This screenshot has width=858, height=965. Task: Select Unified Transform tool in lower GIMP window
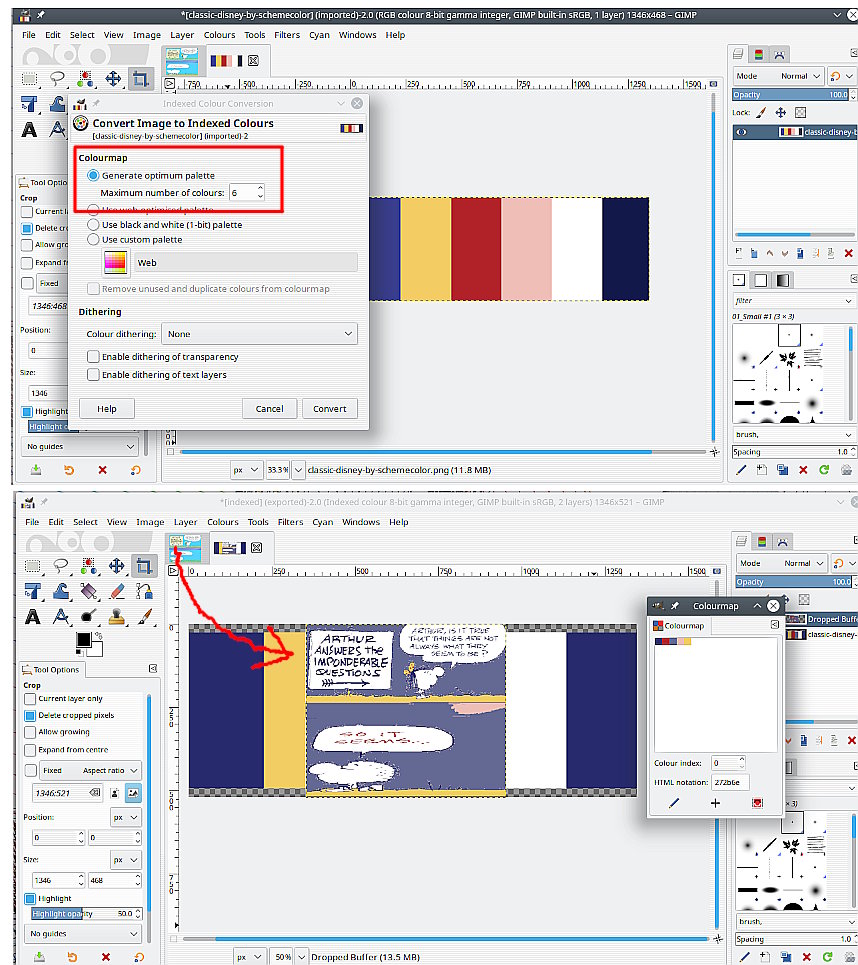[x=32, y=591]
